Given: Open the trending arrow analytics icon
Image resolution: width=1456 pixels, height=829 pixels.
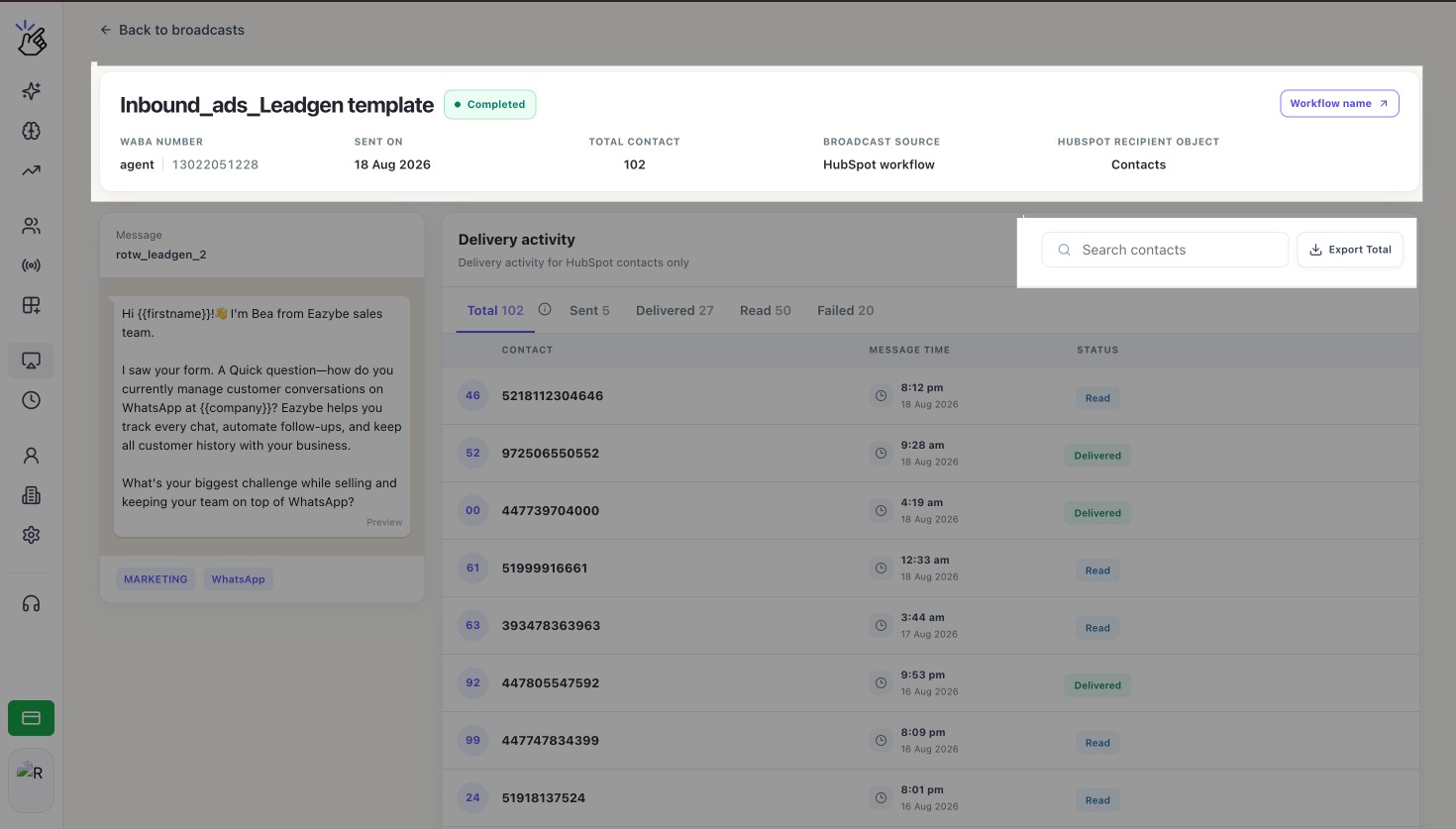Looking at the screenshot, I should (x=32, y=170).
